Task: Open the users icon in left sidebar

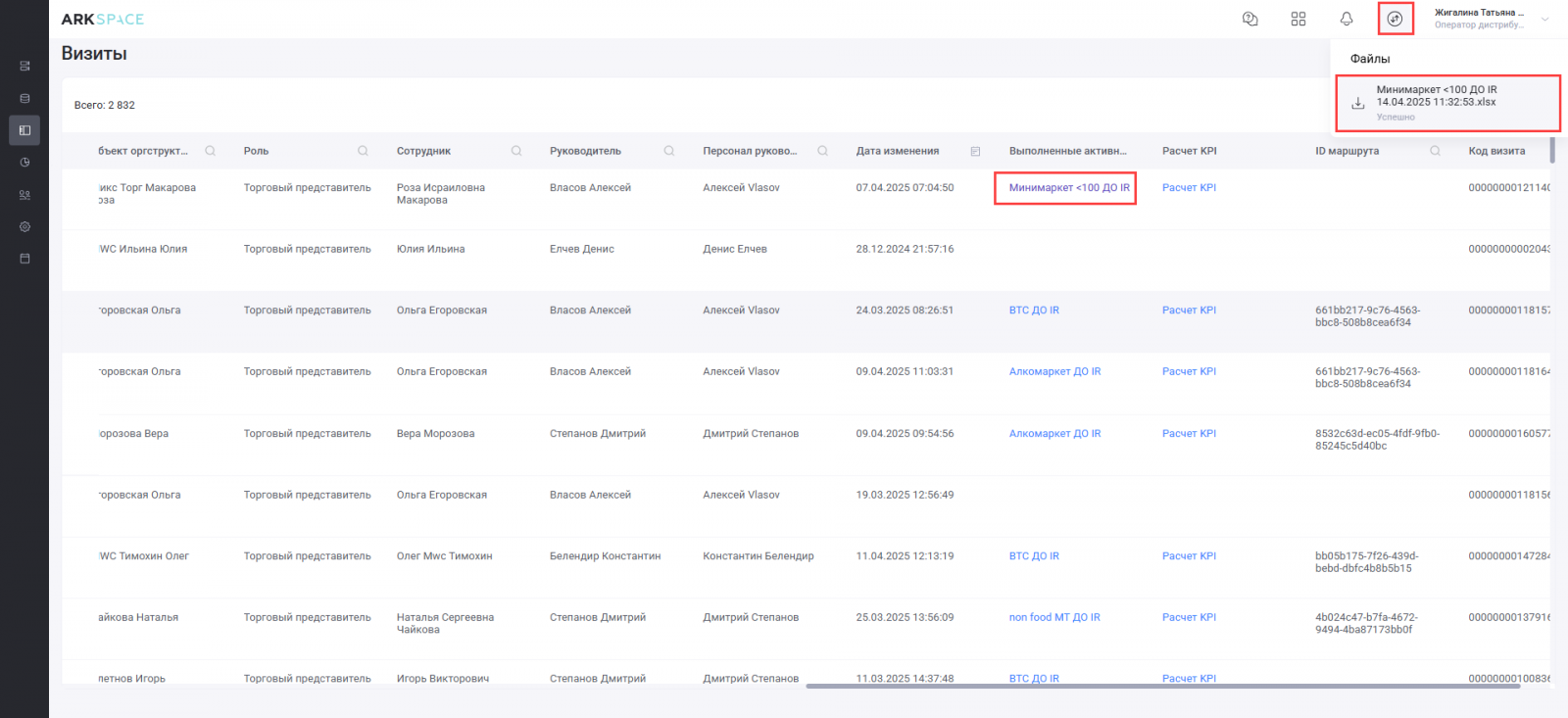Action: (x=24, y=195)
